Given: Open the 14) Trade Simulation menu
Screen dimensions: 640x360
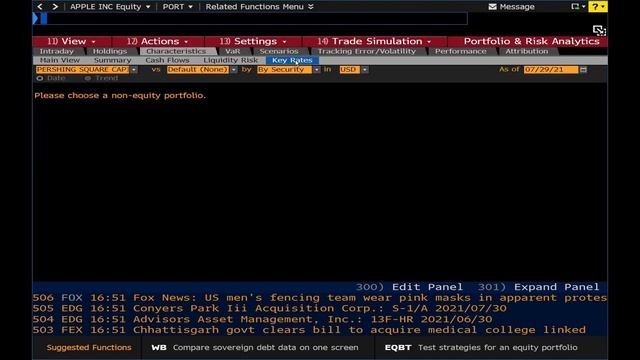Looking at the screenshot, I should [x=375, y=41].
